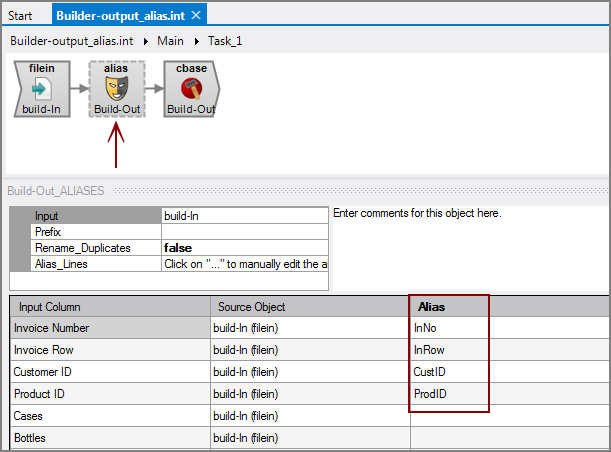Click the Source Object column header
Viewport: 611px width, 452px height.
tap(310, 307)
